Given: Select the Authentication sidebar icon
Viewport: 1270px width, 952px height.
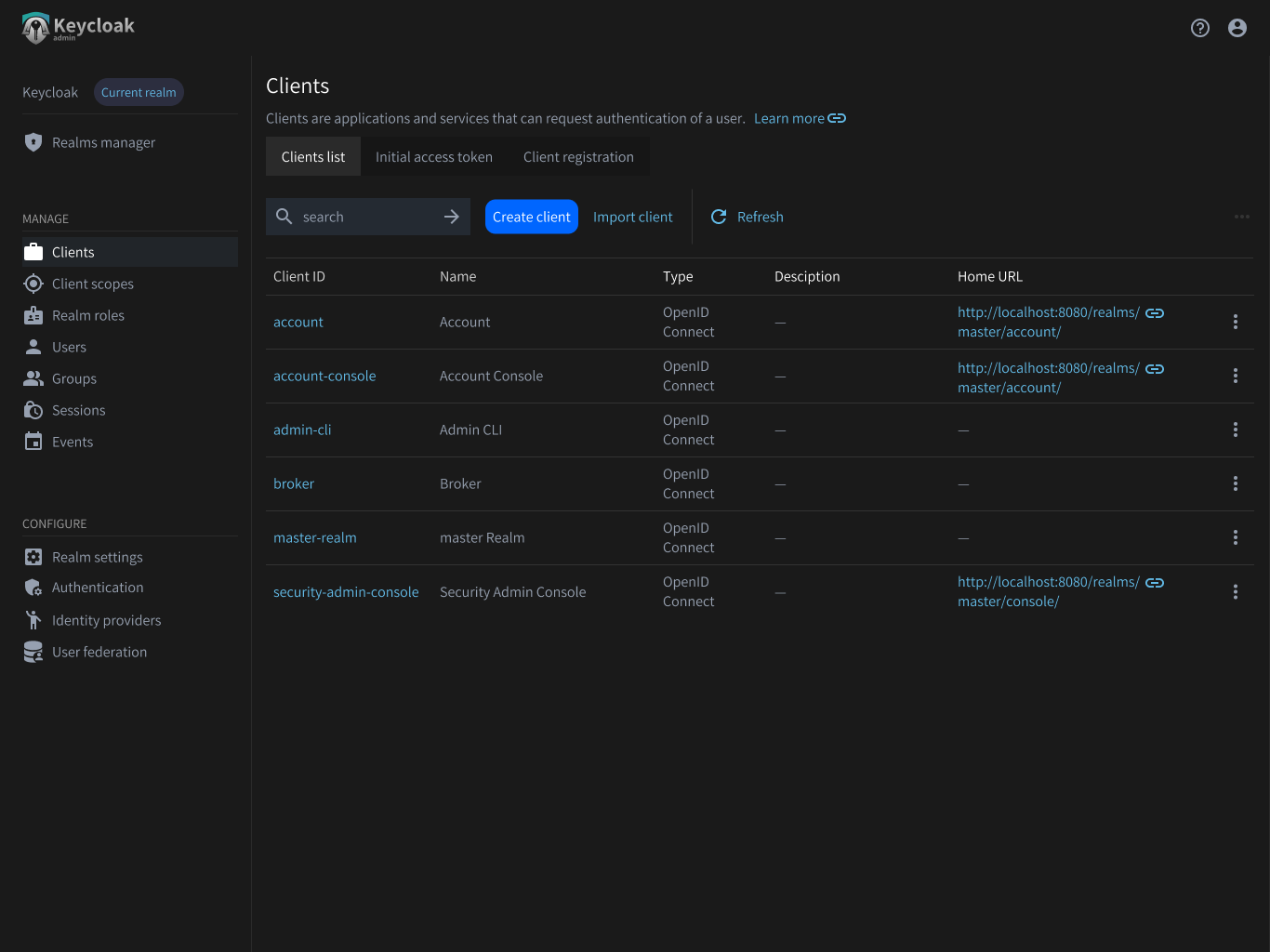Looking at the screenshot, I should pos(33,588).
